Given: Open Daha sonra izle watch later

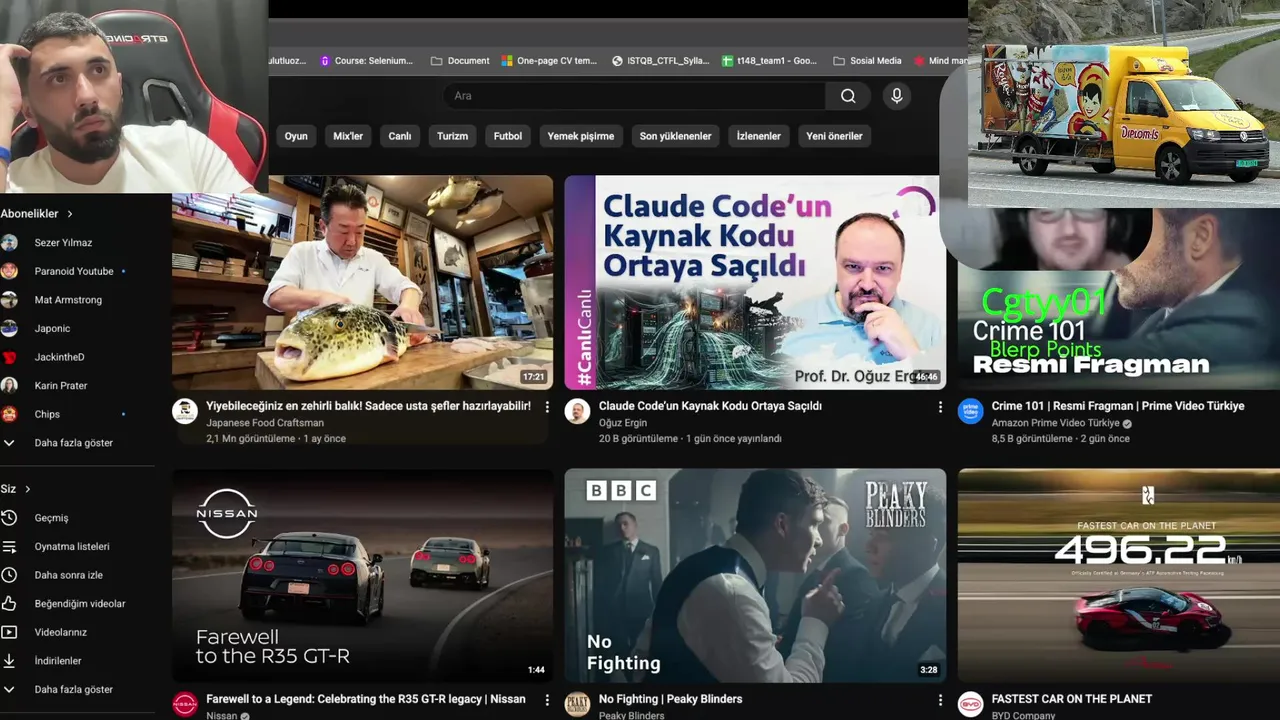Looking at the screenshot, I should [x=68, y=575].
